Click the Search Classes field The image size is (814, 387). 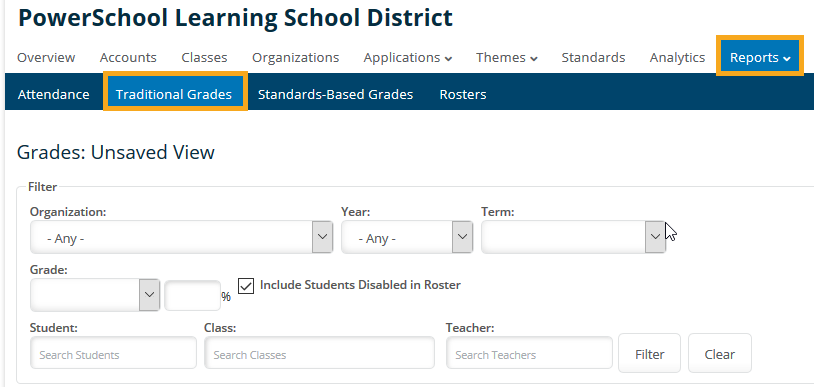point(319,352)
